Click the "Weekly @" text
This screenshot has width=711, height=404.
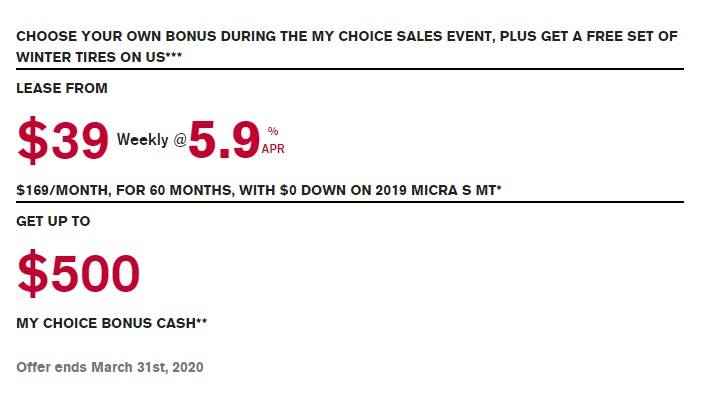pos(151,140)
